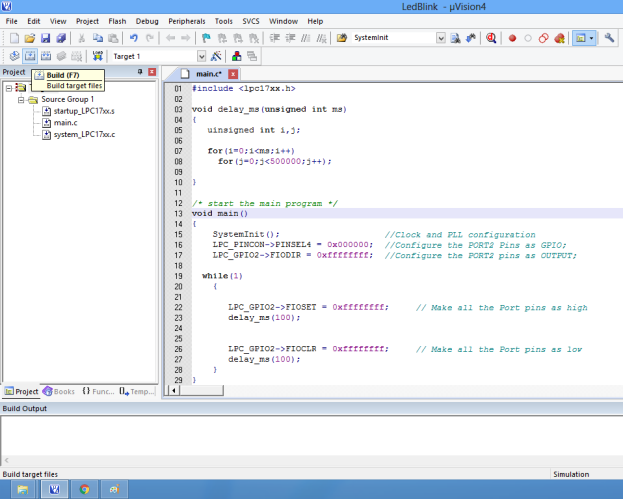Click the Insert Breakpoint red dot icon
The width and height of the screenshot is (623, 500).
tap(512, 38)
